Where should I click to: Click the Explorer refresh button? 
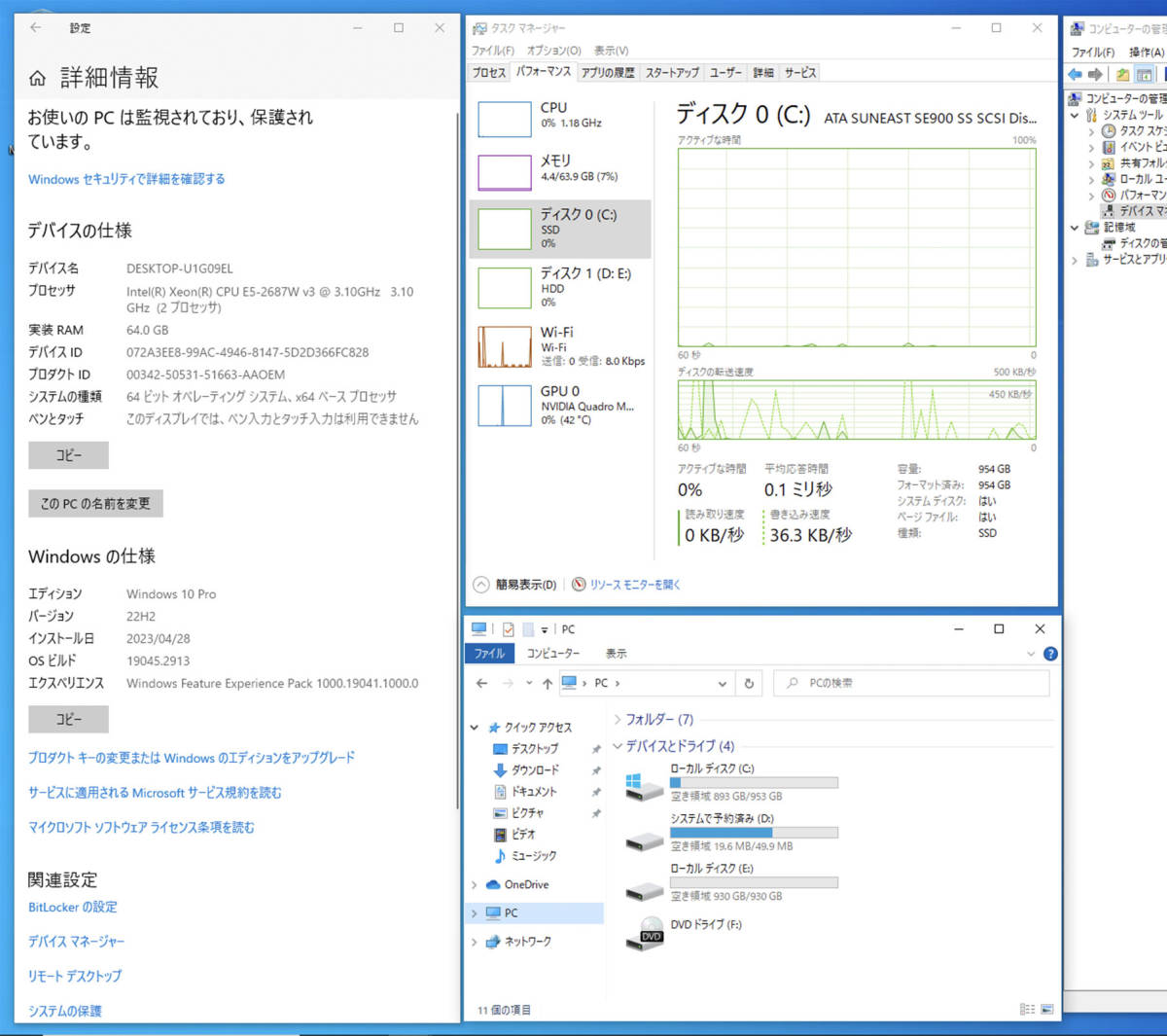pos(749,684)
